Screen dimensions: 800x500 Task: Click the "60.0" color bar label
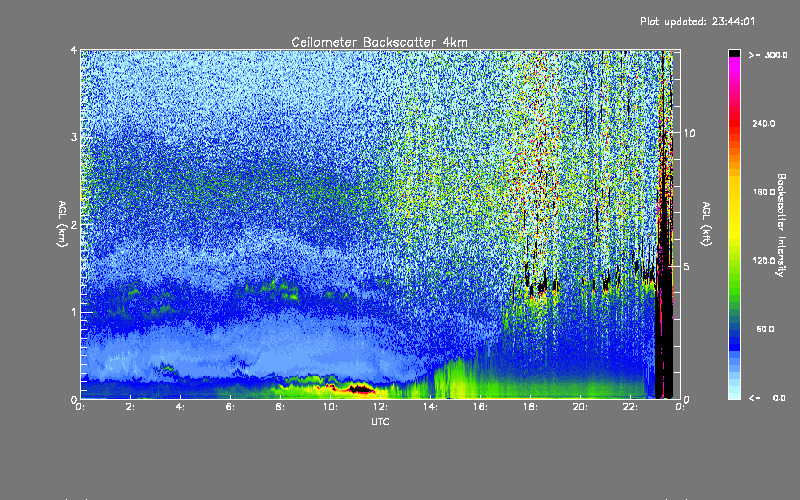[x=765, y=329]
